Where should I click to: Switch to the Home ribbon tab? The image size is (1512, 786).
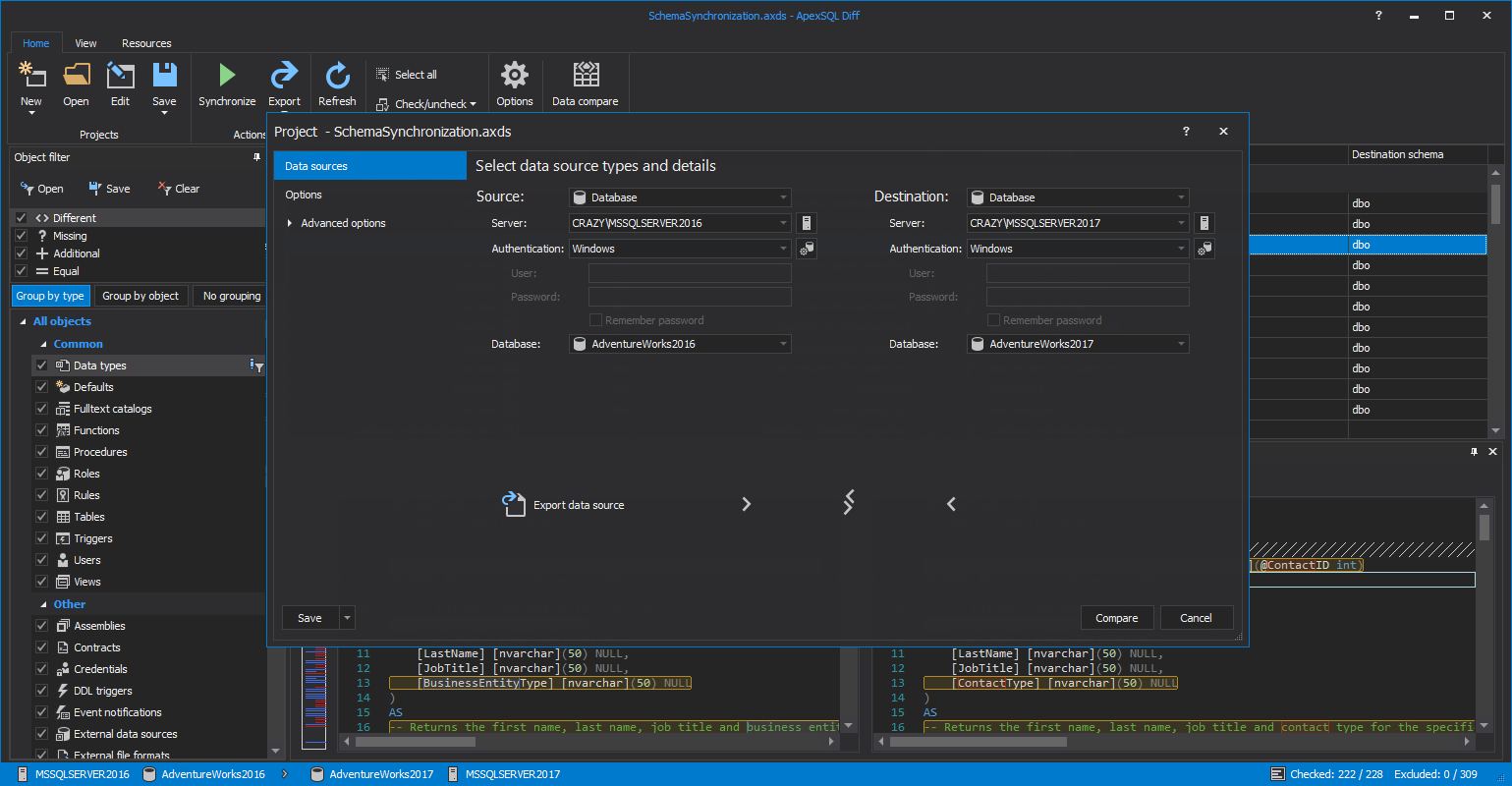click(x=36, y=43)
